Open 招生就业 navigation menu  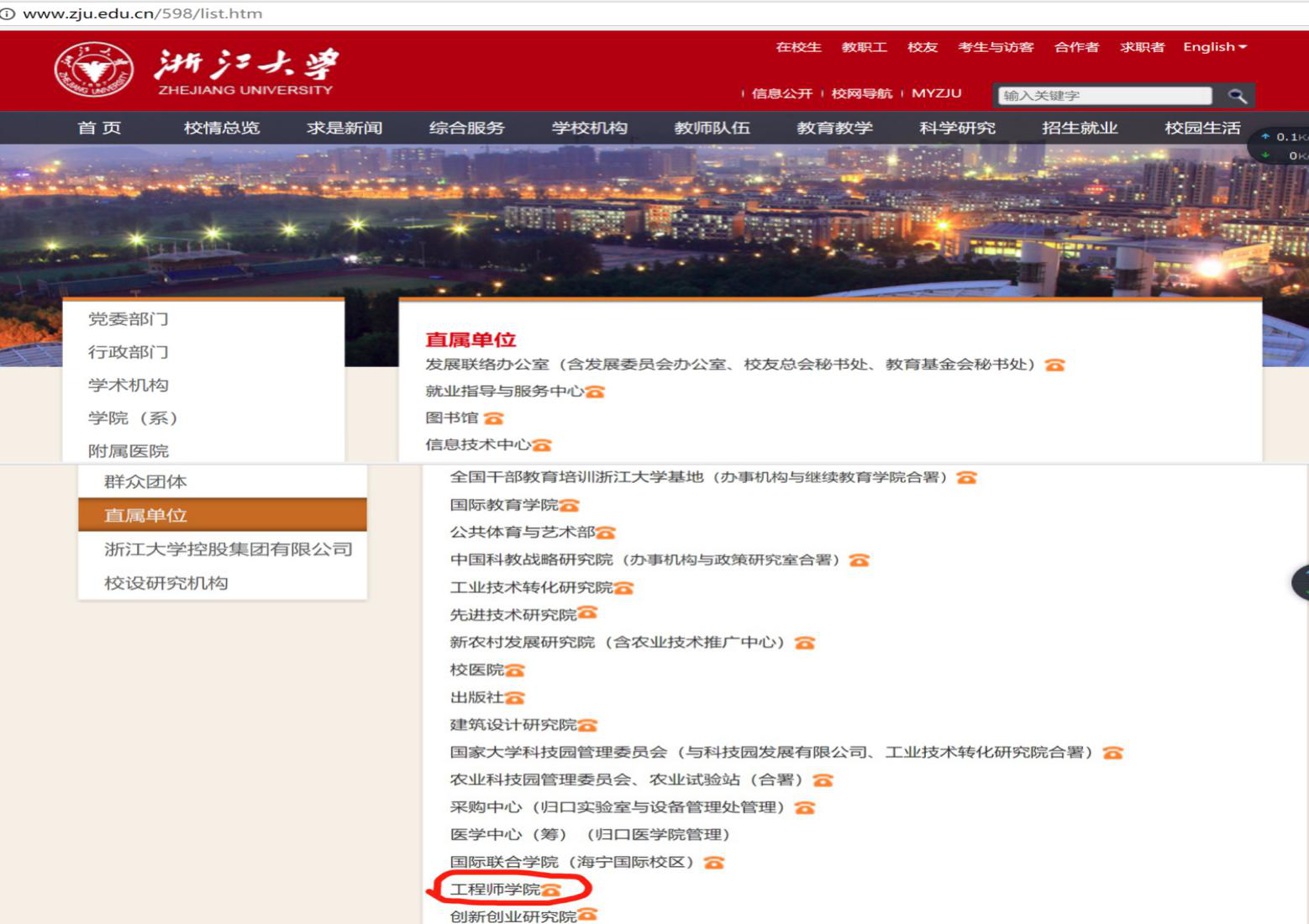[x=1080, y=128]
